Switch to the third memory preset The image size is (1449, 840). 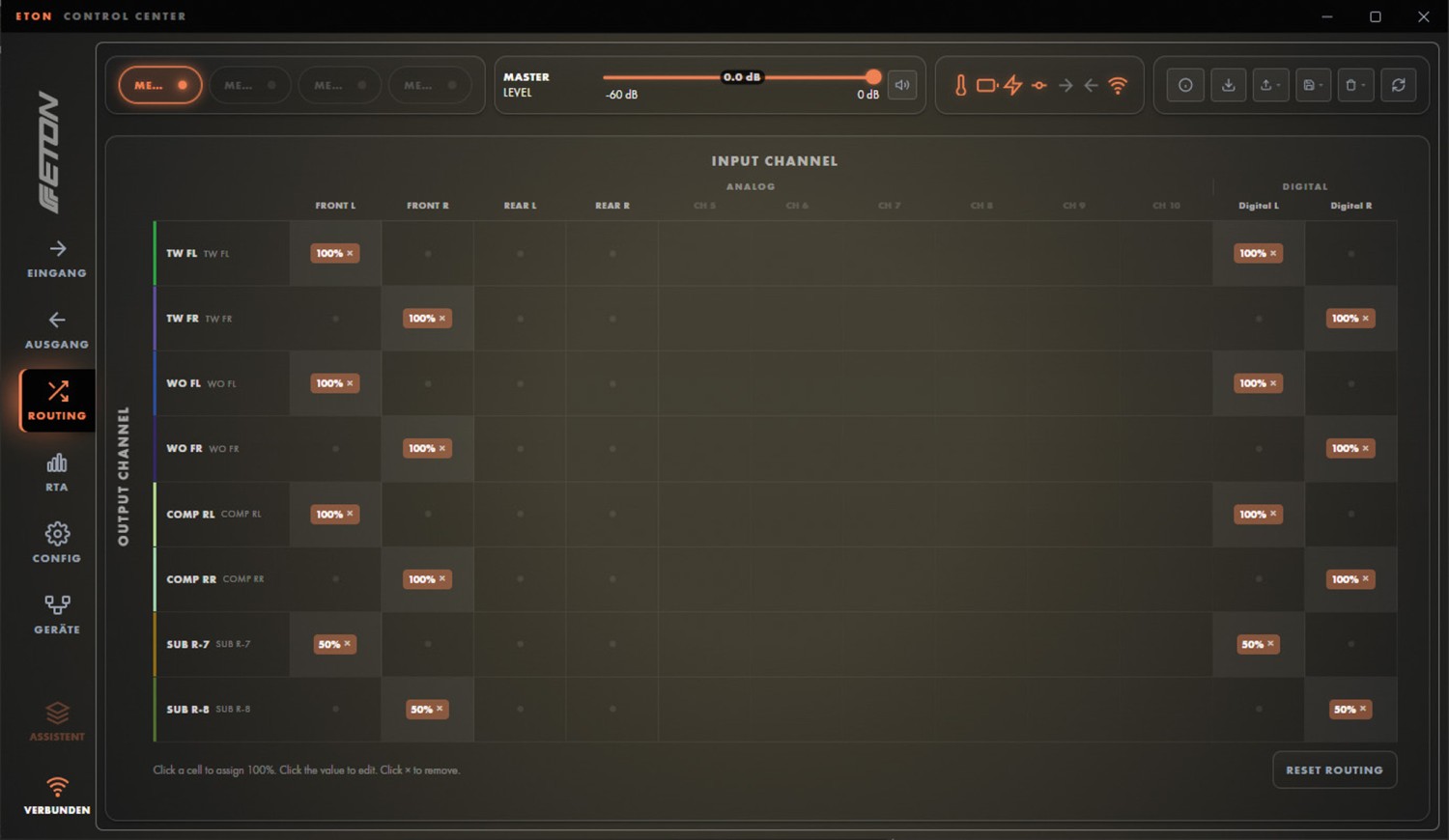pyautogui.click(x=340, y=85)
